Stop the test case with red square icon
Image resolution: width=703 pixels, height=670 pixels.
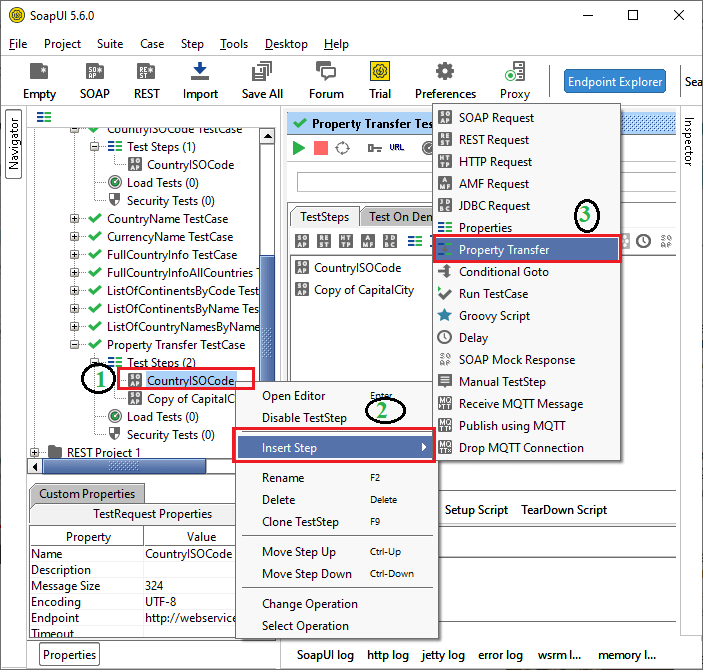(x=321, y=148)
